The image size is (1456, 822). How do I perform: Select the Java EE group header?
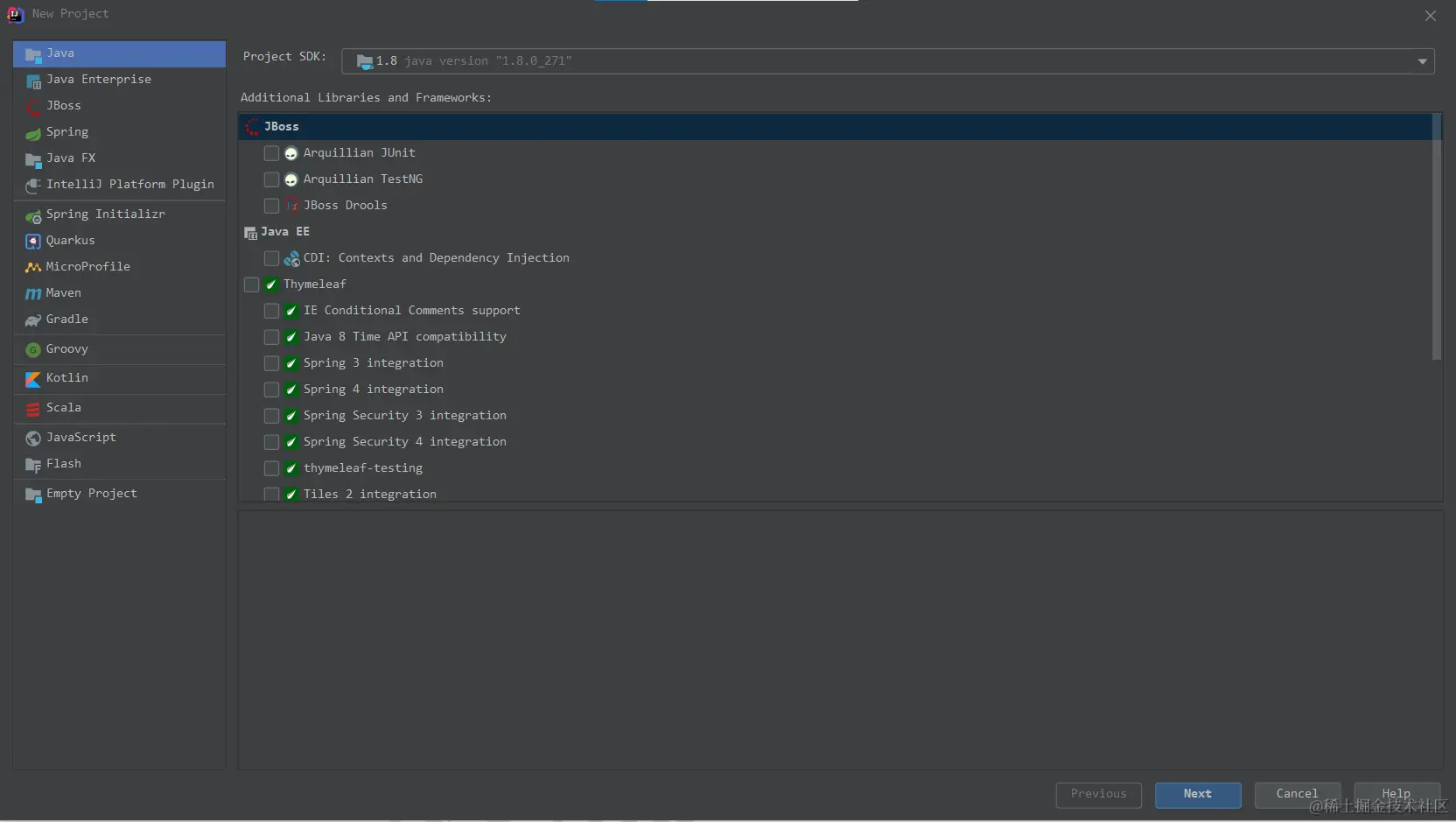(835, 232)
